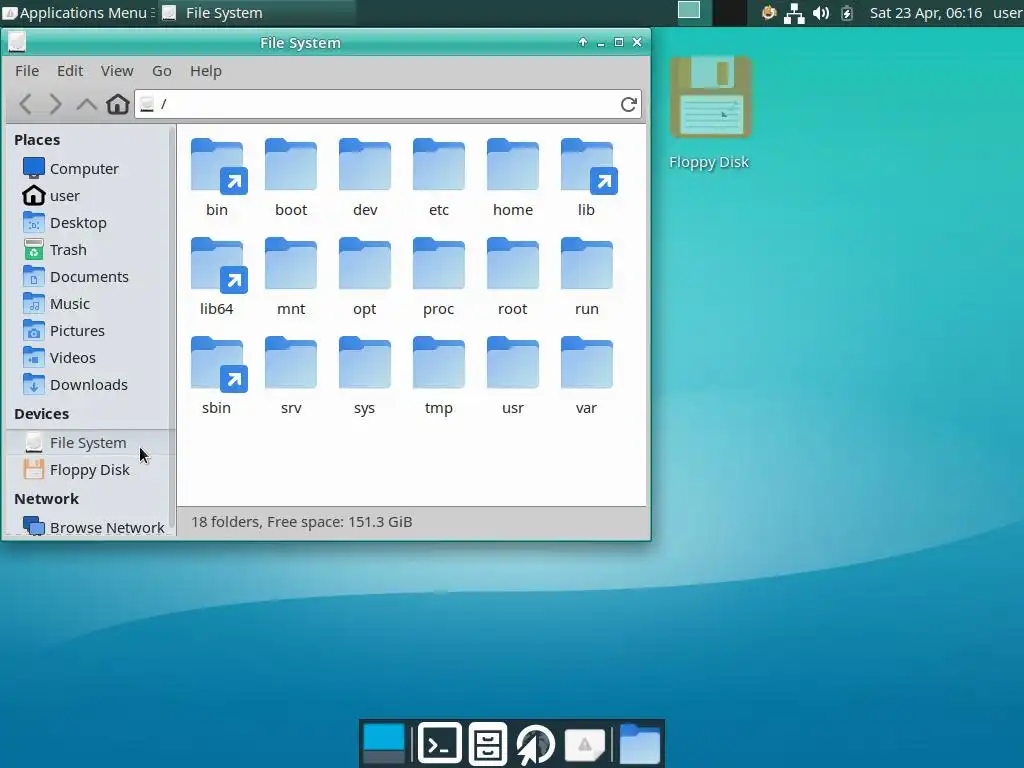Open the Help menu
Screen dimensions: 1024x768
coord(206,71)
